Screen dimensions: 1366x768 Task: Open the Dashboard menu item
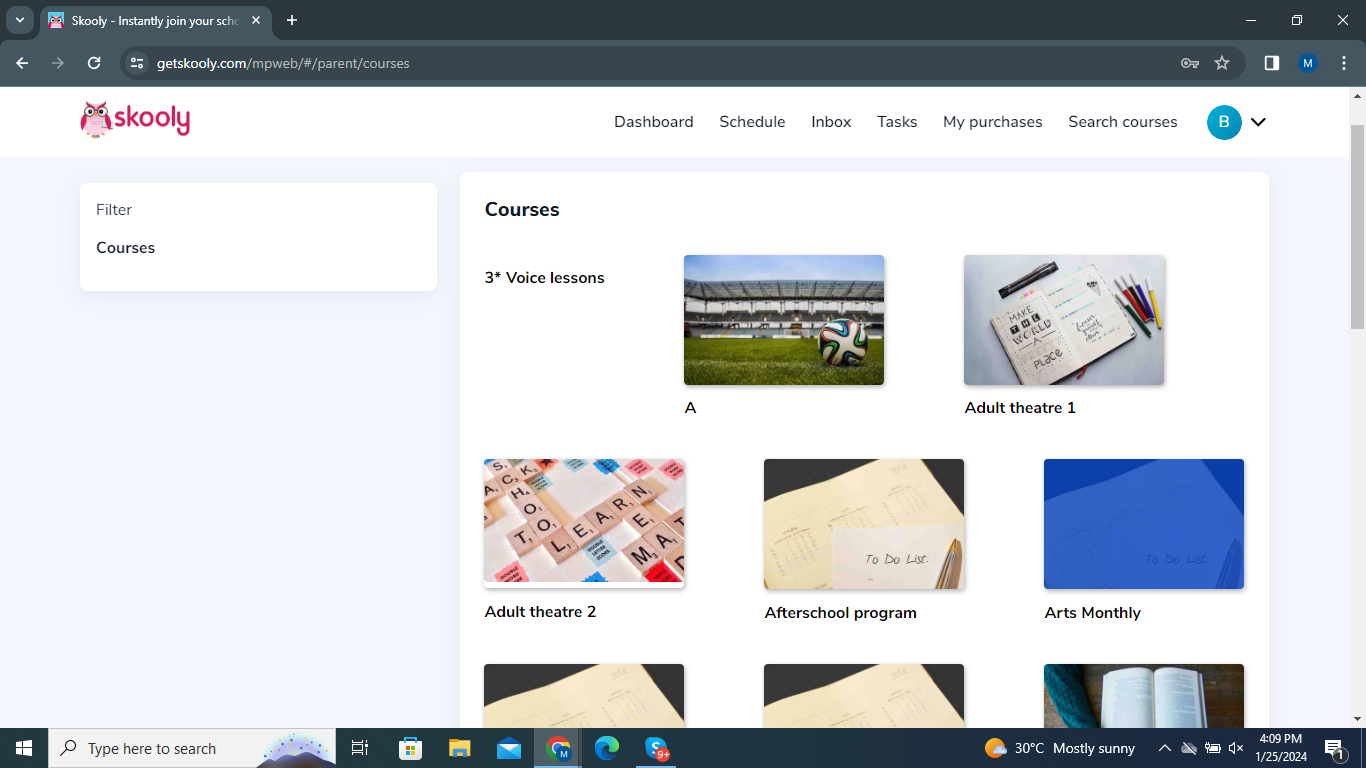click(x=654, y=122)
